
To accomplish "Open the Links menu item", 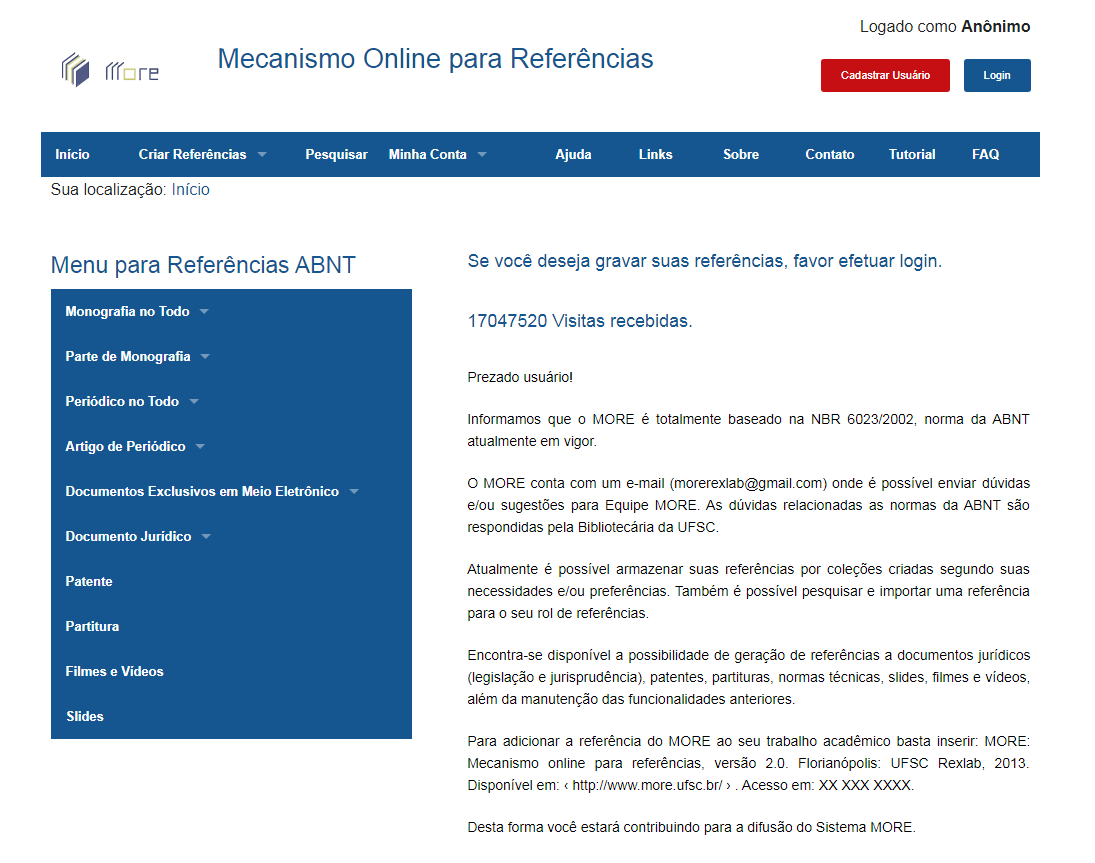I will 655,155.
